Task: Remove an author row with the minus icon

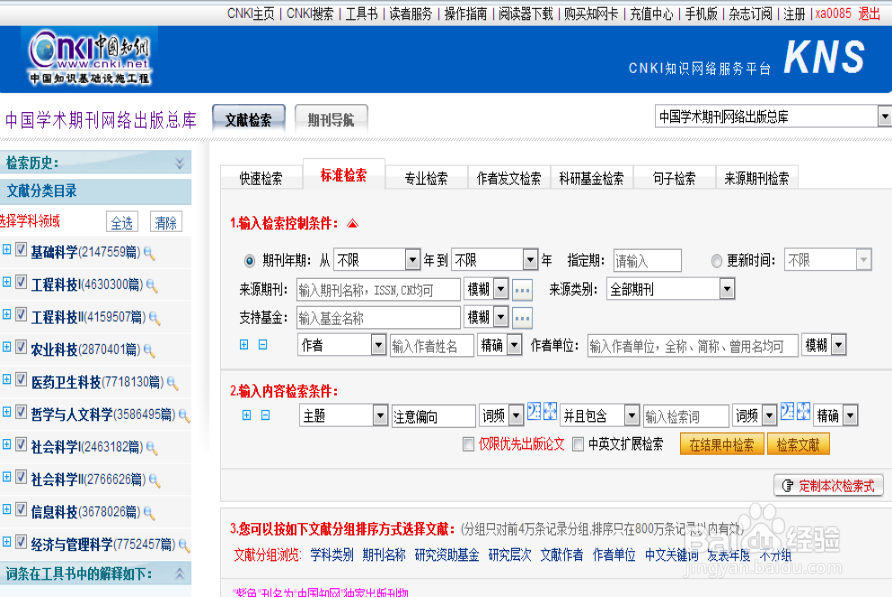Action: pos(263,345)
